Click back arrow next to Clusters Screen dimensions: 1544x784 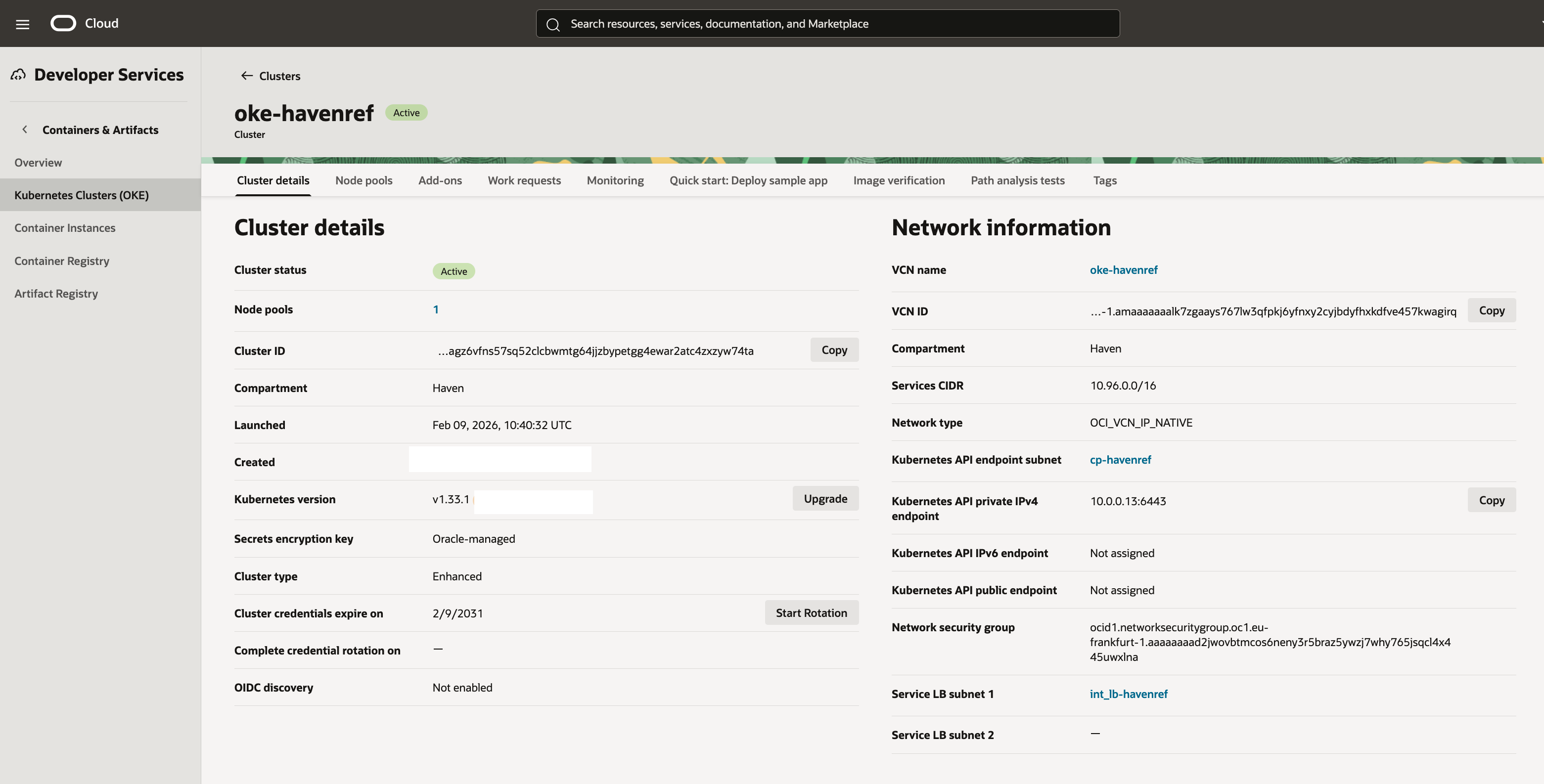pos(246,76)
